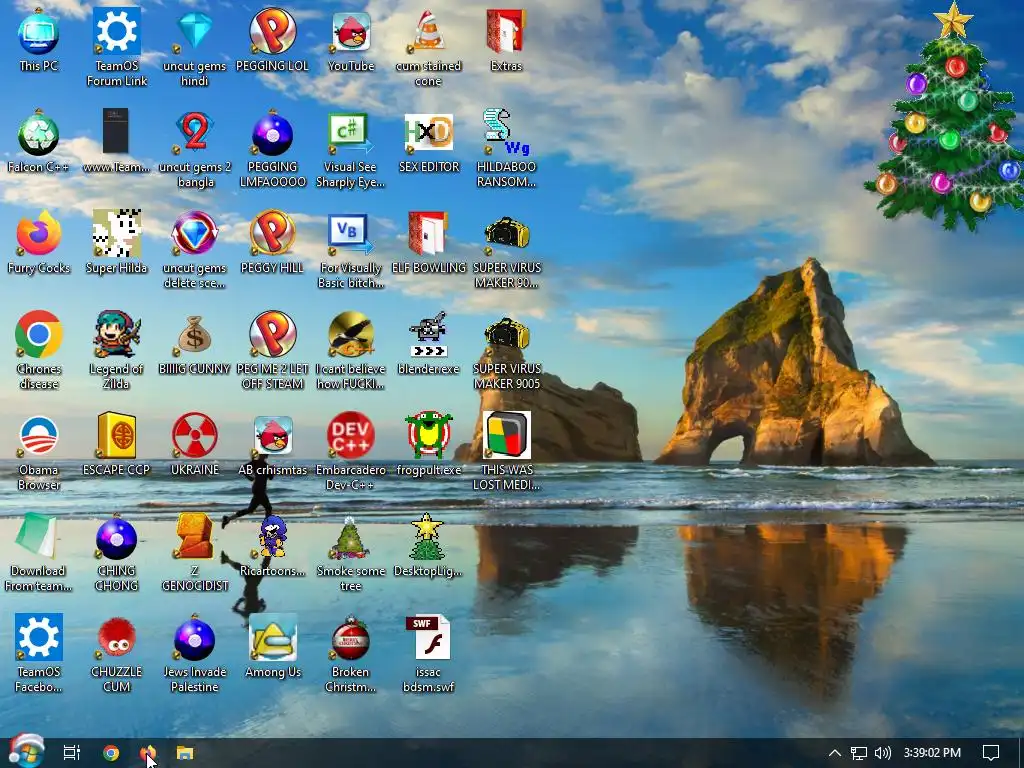Expand hidden system tray icons chevron
The image size is (1024, 768).
(x=835, y=753)
